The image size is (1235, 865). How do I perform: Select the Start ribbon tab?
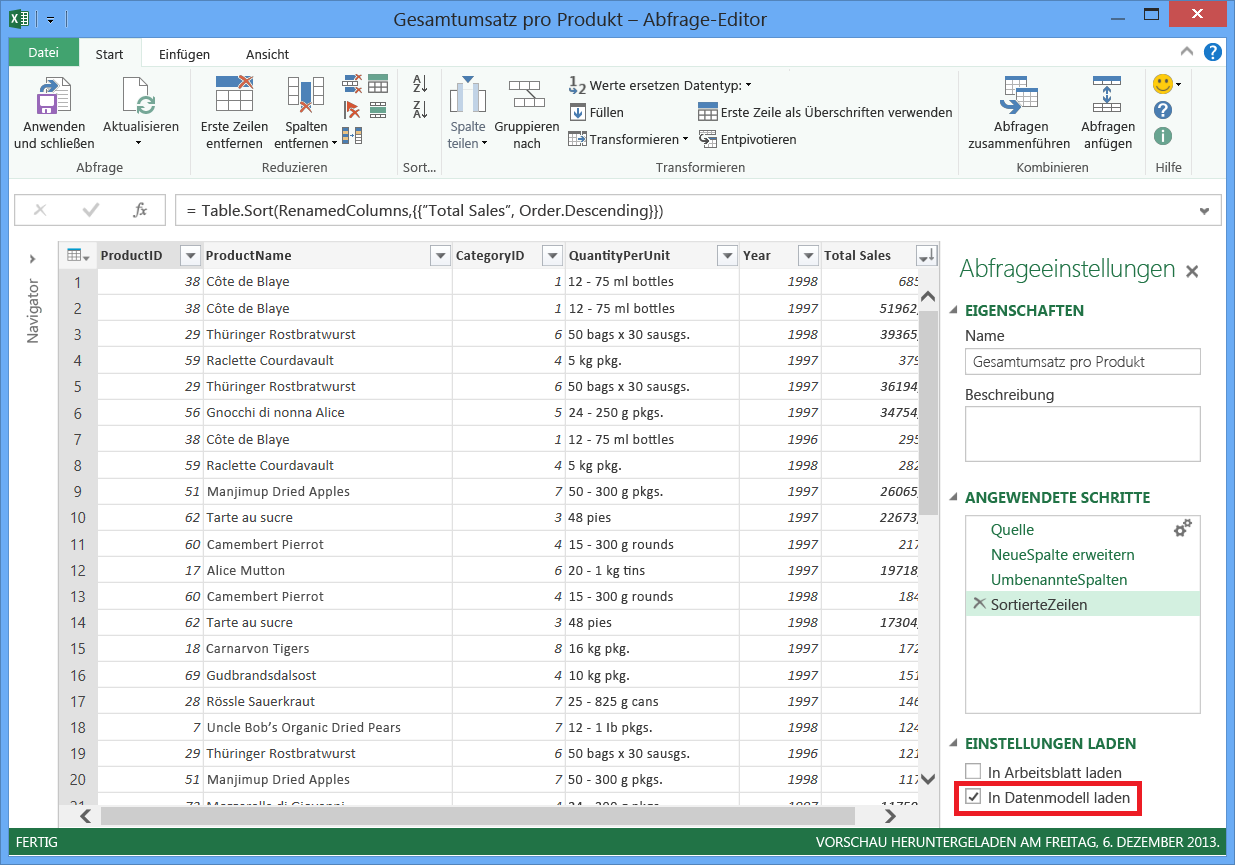pyautogui.click(x=109, y=54)
